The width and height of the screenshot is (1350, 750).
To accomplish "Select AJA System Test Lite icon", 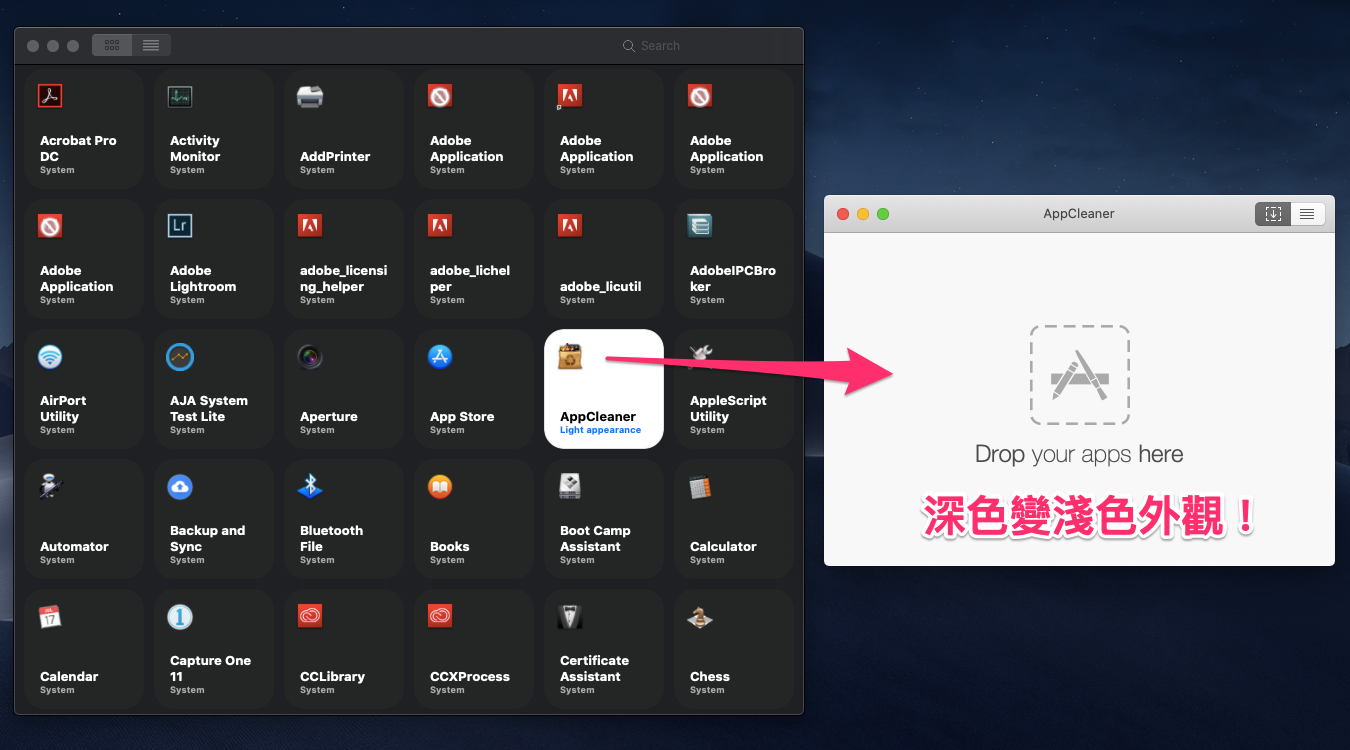I will (x=180, y=356).
